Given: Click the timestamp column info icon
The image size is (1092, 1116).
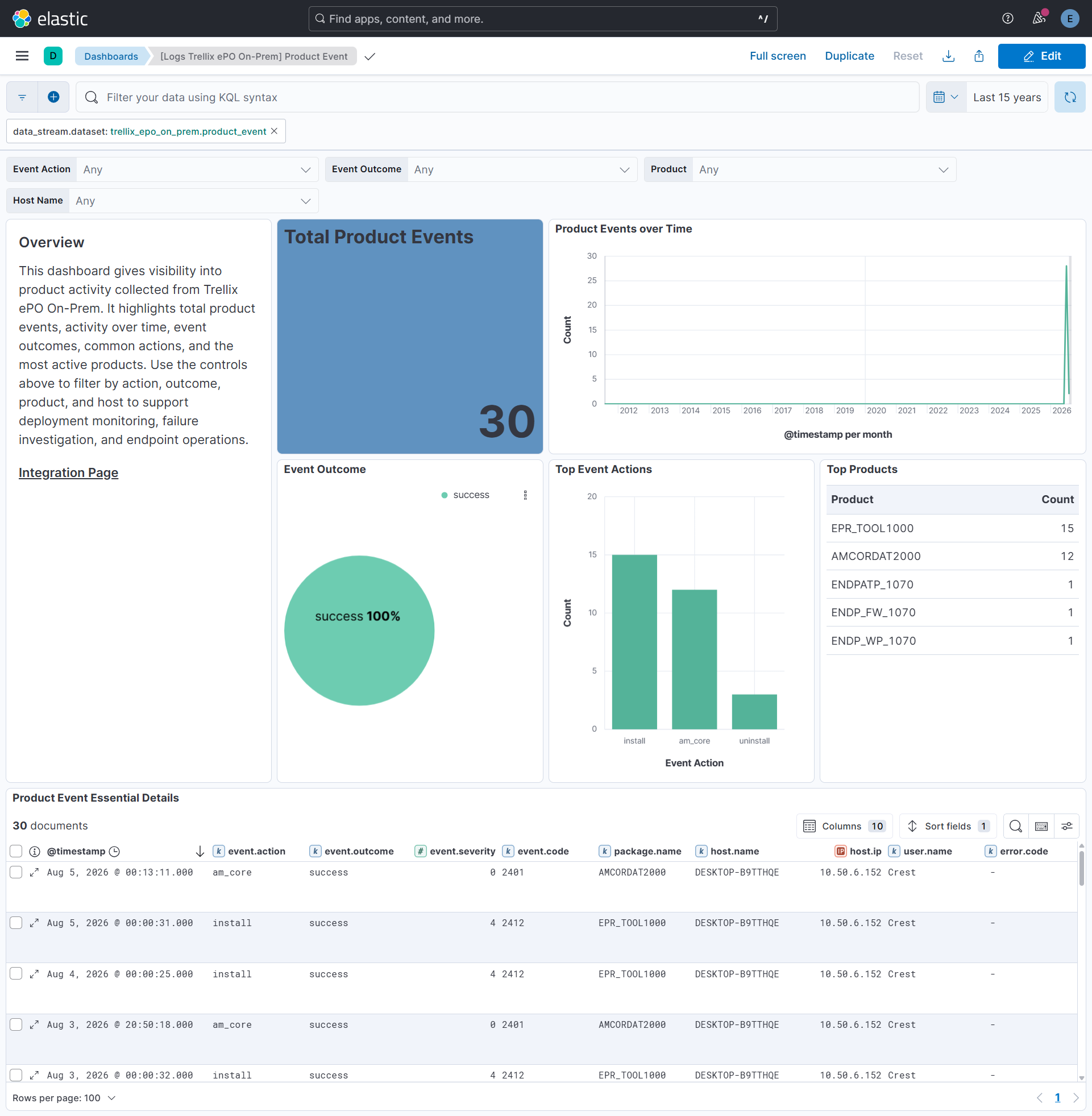Looking at the screenshot, I should pos(35,851).
